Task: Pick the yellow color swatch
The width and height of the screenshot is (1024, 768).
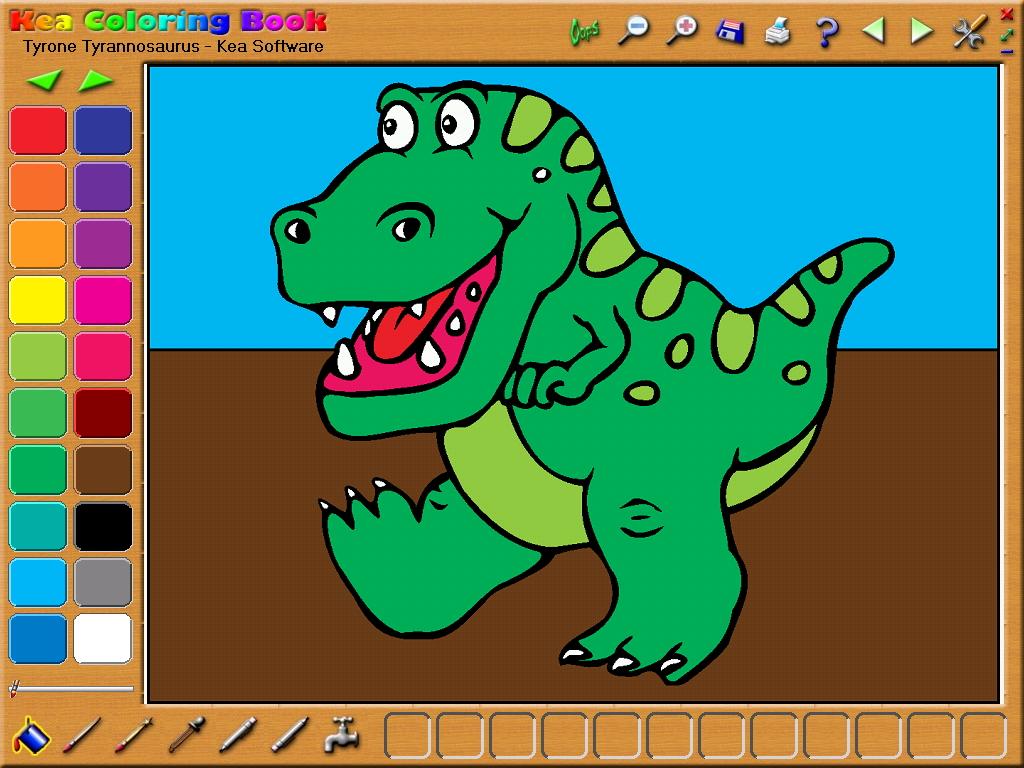Action: point(37,297)
